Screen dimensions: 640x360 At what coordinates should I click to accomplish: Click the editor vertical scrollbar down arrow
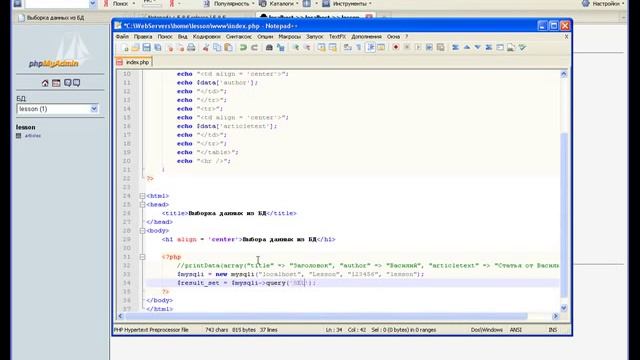(564, 308)
